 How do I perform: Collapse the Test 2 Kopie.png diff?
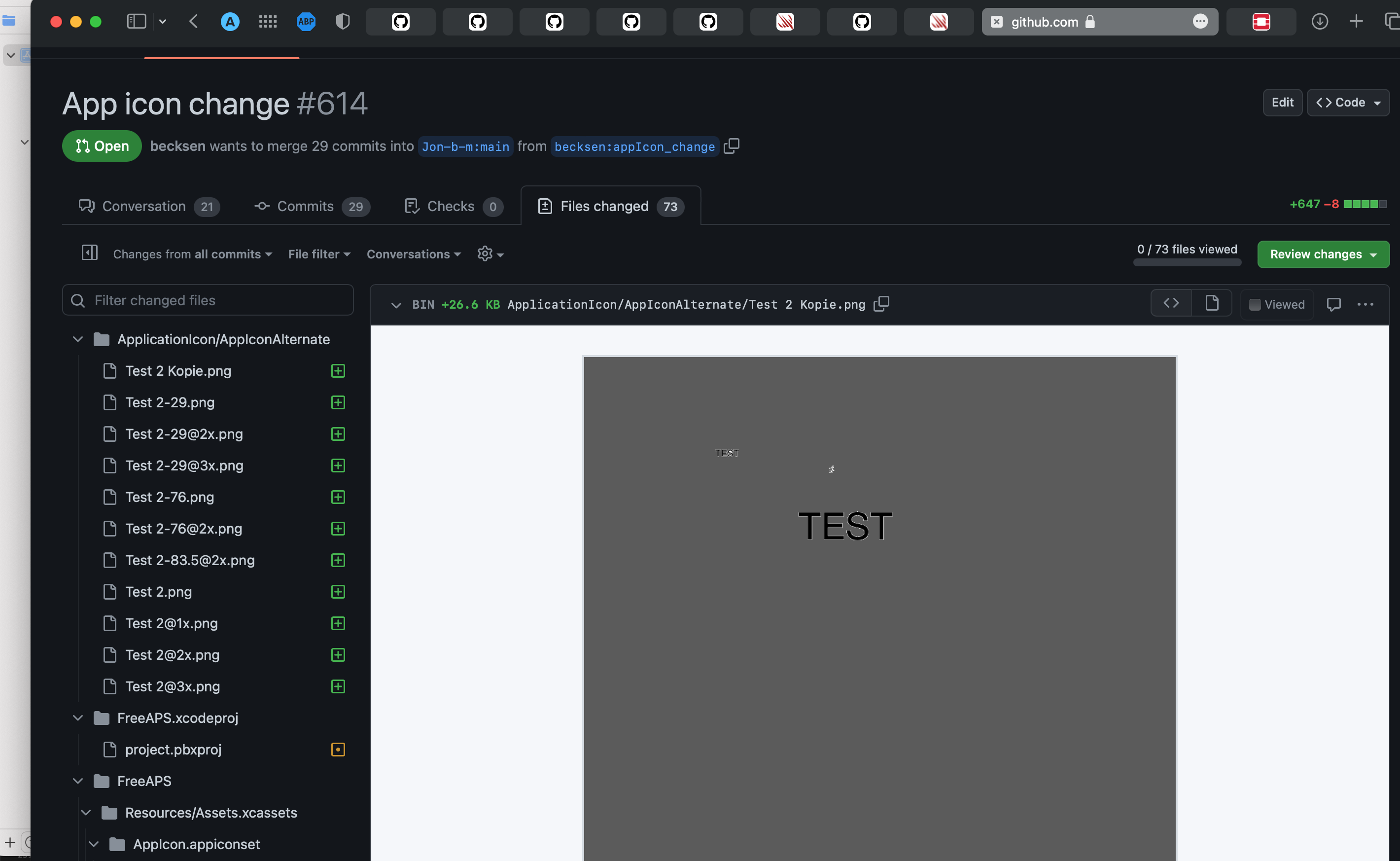[x=396, y=305]
